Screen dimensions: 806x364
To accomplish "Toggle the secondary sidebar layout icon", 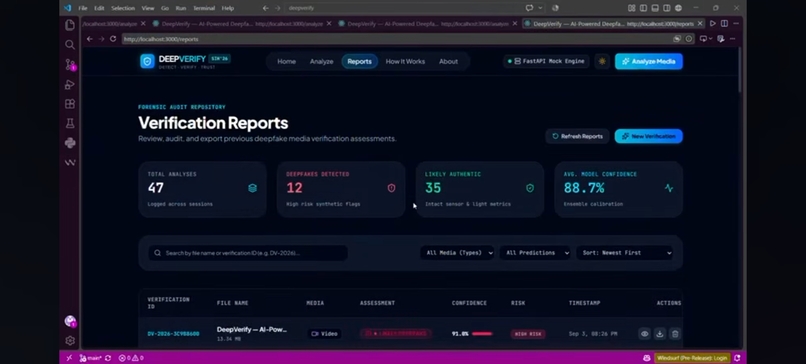I will click(x=667, y=8).
